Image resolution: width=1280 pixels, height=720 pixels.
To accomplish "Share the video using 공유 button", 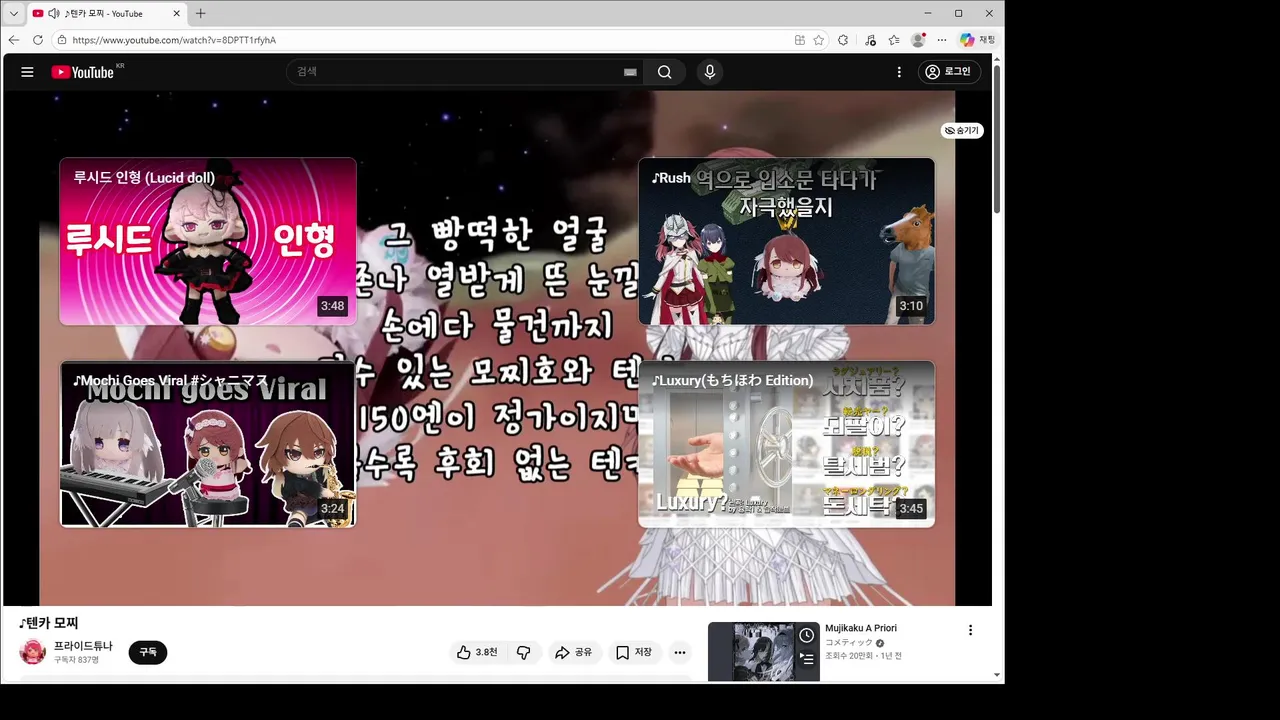I will pyautogui.click(x=573, y=652).
